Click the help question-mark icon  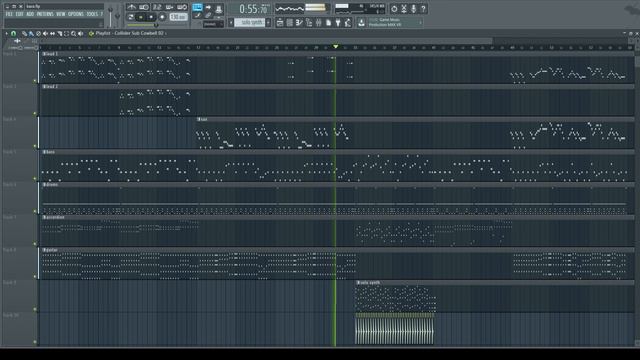coord(423,9)
